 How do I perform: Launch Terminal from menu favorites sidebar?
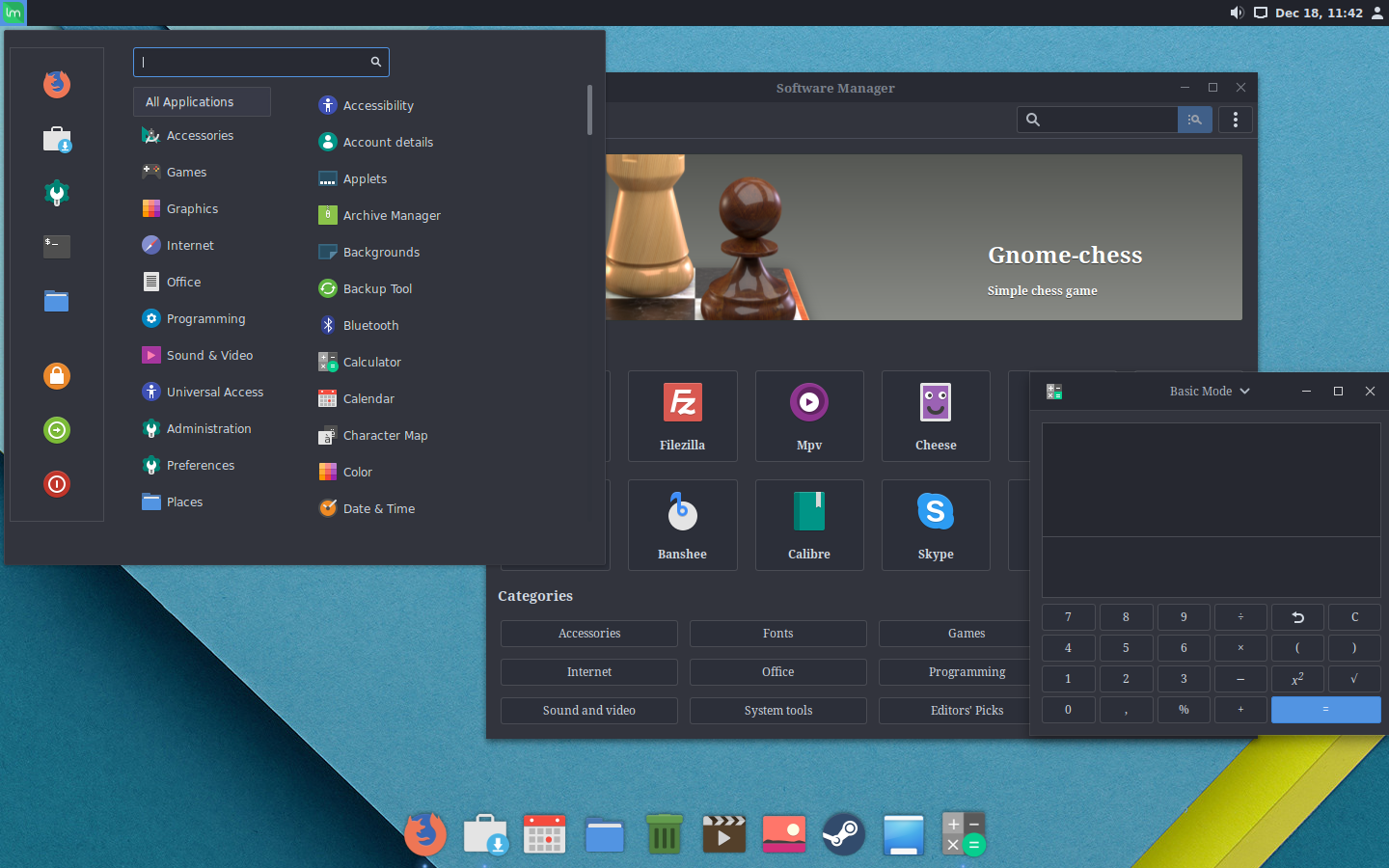click(57, 247)
